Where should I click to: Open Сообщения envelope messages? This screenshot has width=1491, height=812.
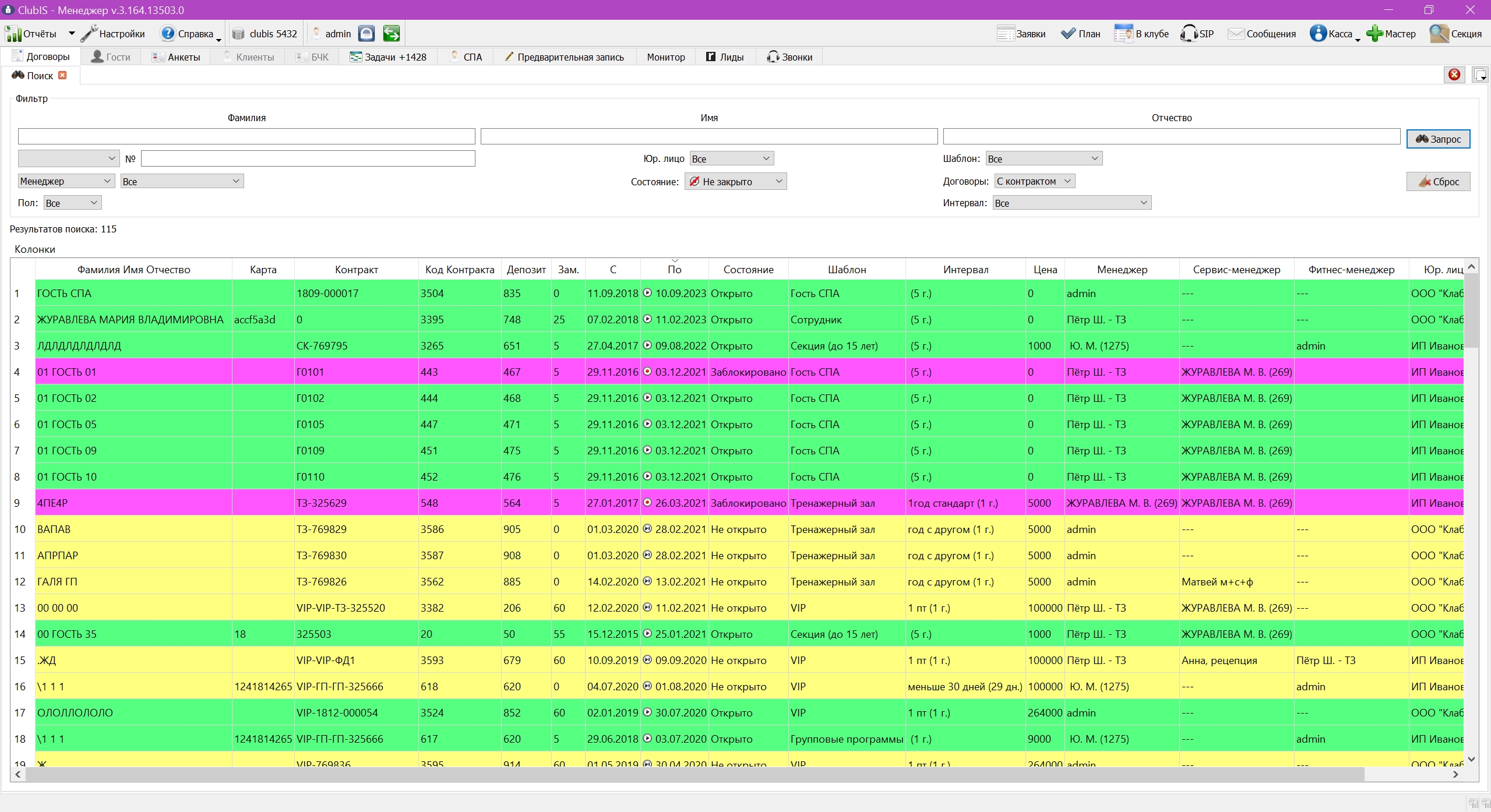1236,34
